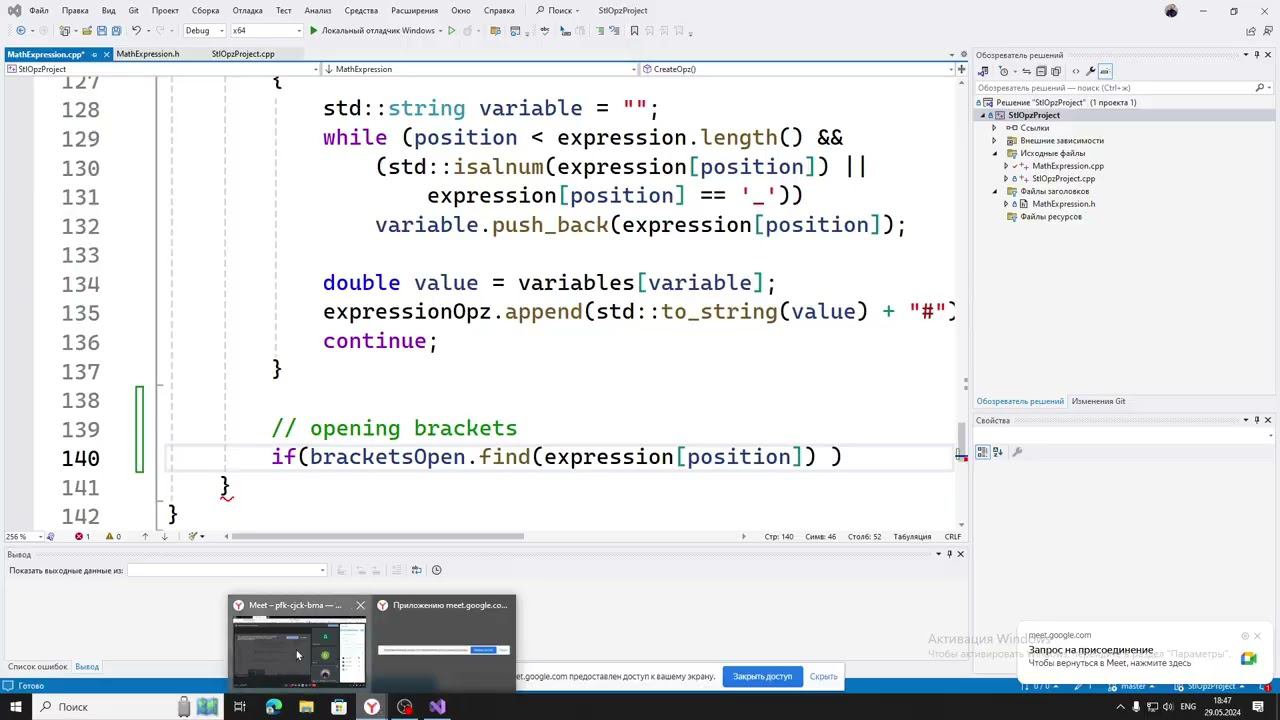Open the StlOpzProject scope dropdown above the editor
This screenshot has height=720, width=1280.
click(x=161, y=69)
